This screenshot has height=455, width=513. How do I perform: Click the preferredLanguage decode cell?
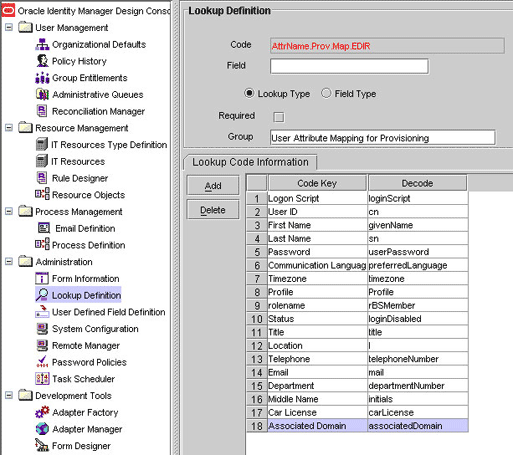click(x=418, y=265)
